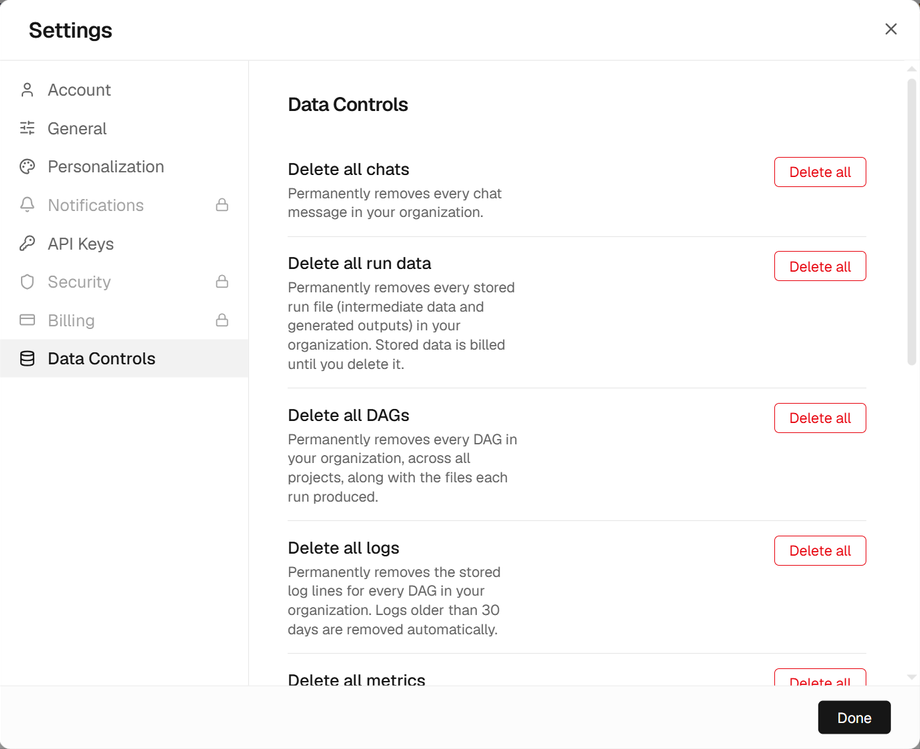Click the Account person icon

point(27,90)
